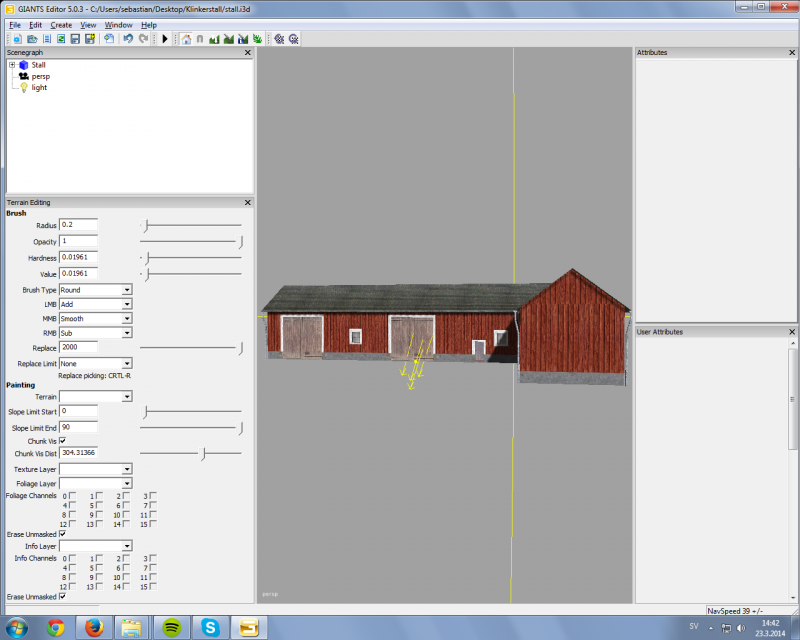The width and height of the screenshot is (800, 640).
Task: Open the Edit menu
Action: tap(35, 25)
